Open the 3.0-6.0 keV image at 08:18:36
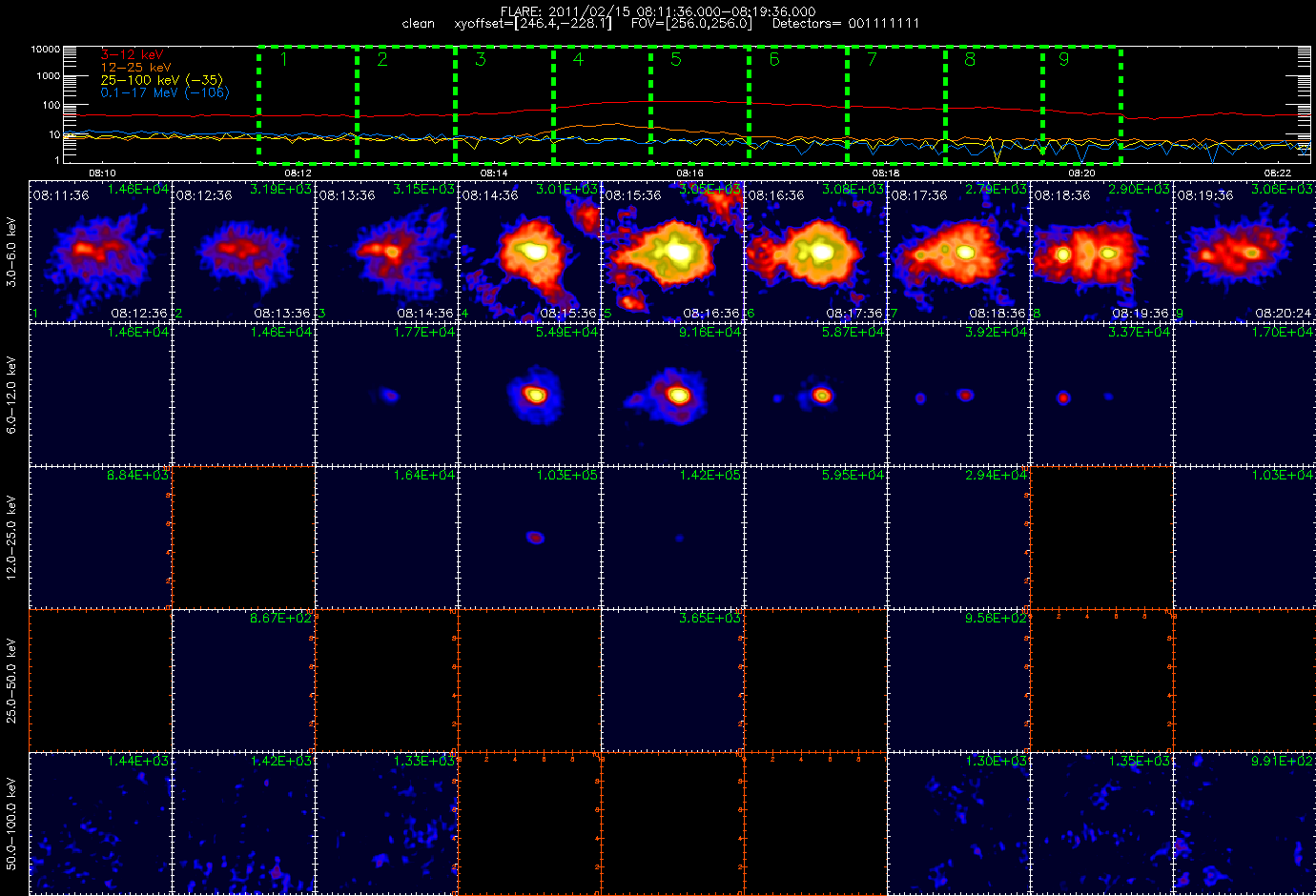This screenshot has width=1316, height=896. (x=1101, y=251)
